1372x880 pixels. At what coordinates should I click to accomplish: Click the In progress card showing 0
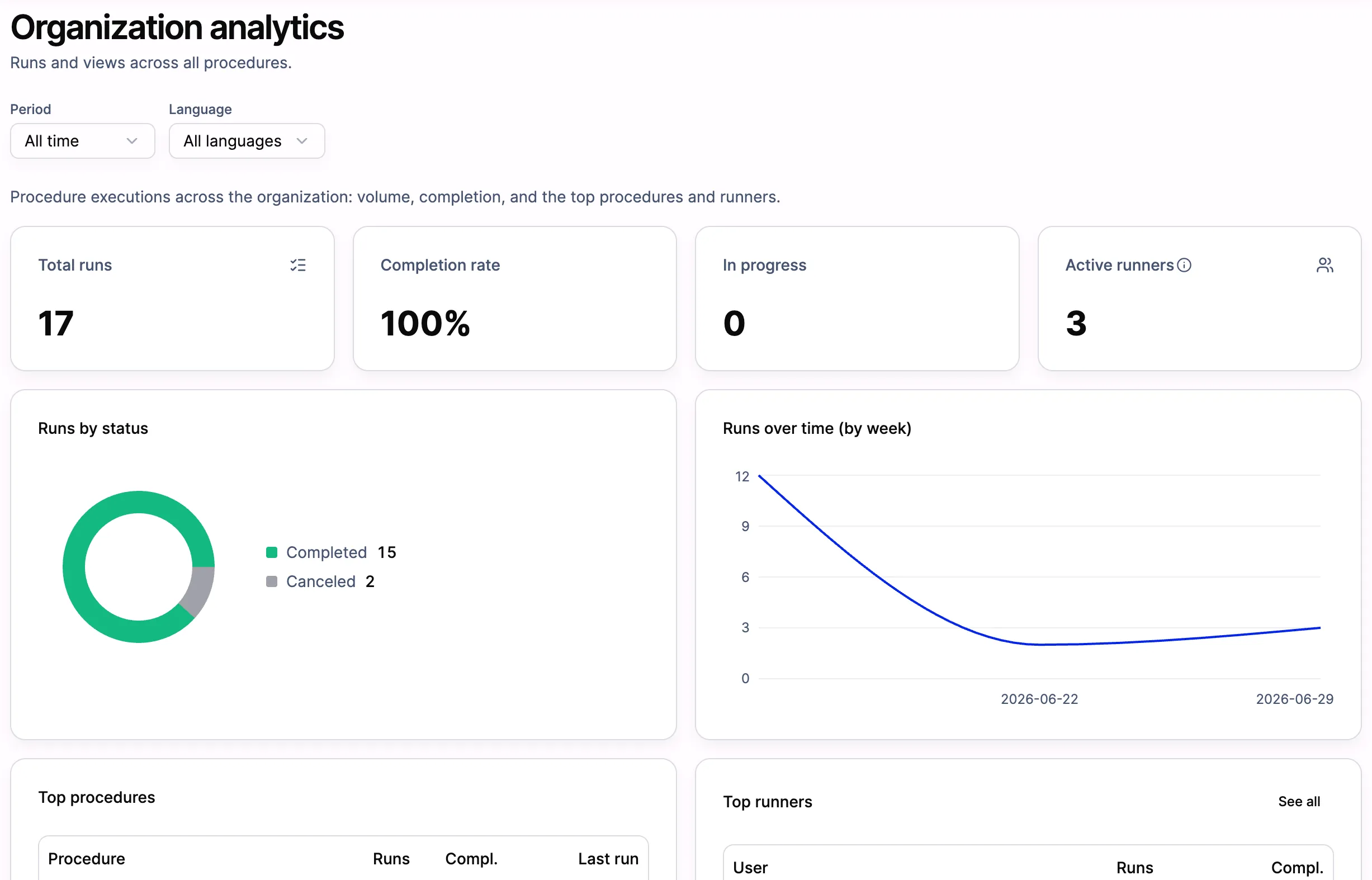[x=857, y=299]
